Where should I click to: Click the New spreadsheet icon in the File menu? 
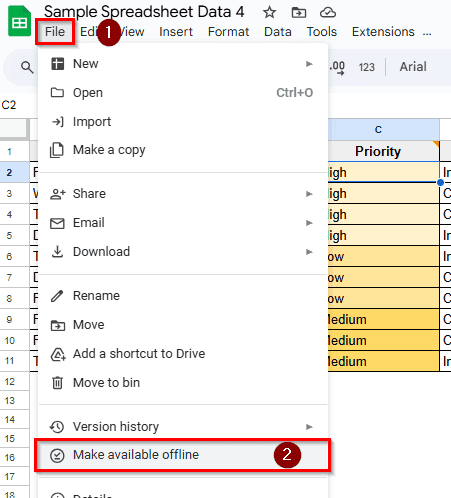click(x=57, y=64)
